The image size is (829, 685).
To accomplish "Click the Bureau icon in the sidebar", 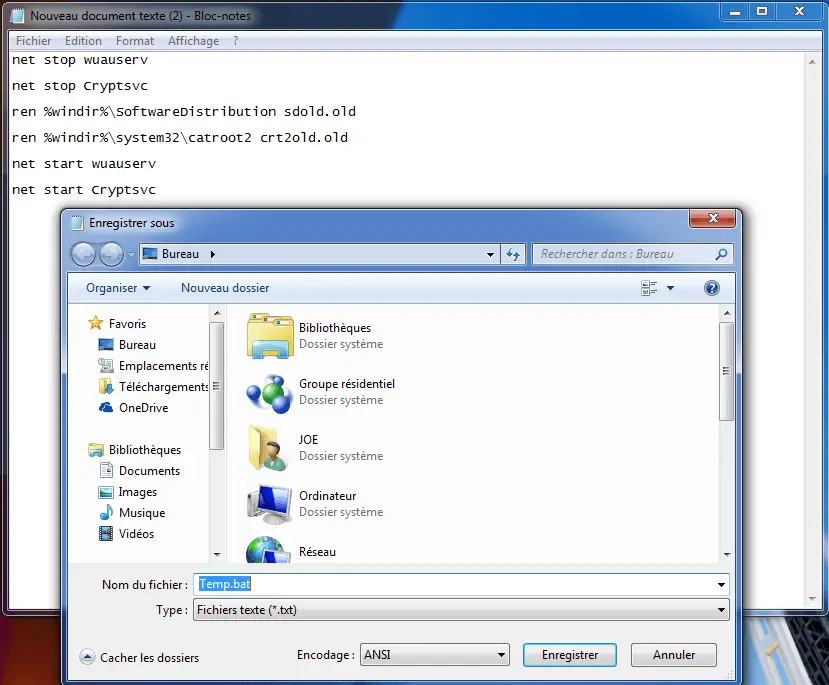I will point(106,345).
